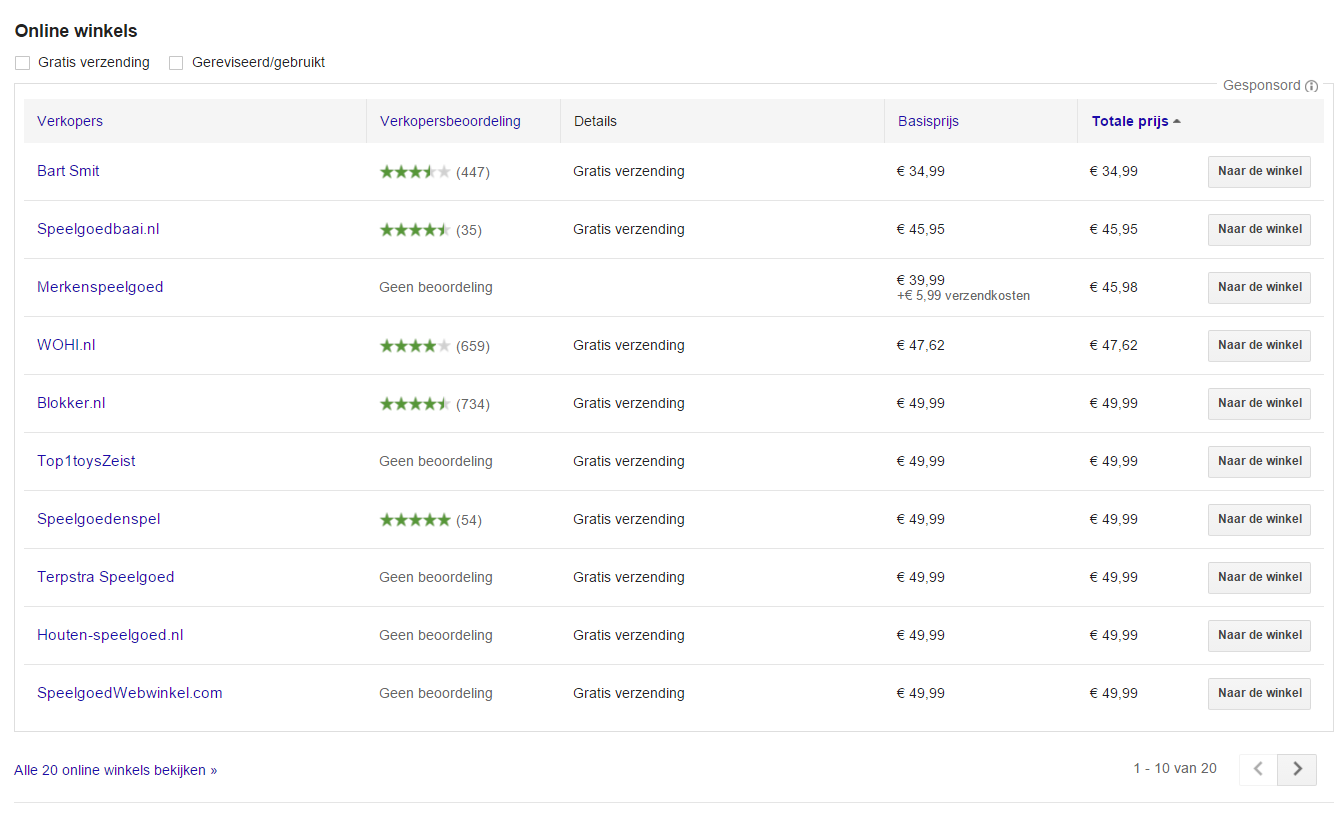1334x816 pixels.
Task: Click the (659) review count
Action: 473,346
